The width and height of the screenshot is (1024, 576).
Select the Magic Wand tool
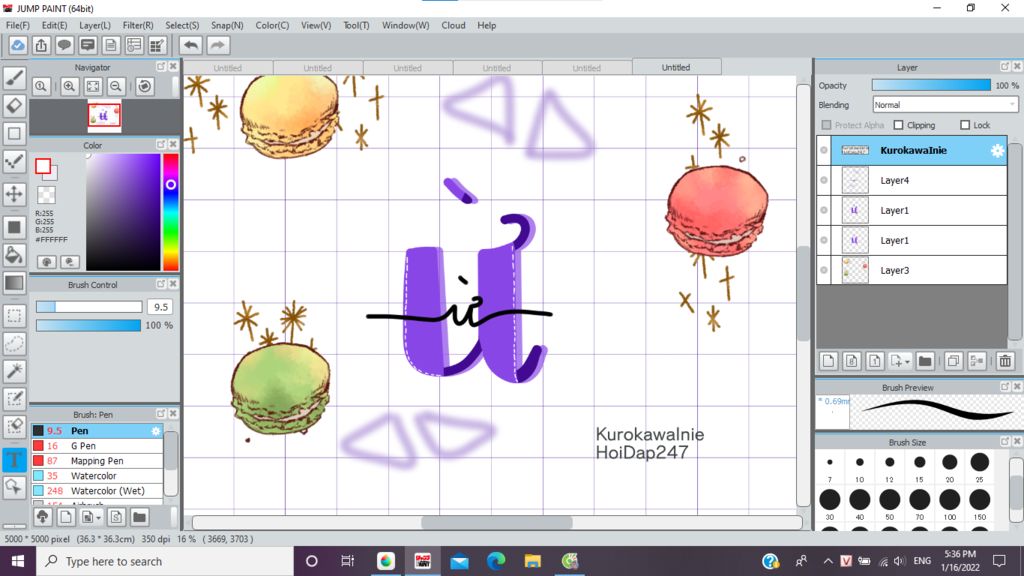click(x=14, y=371)
